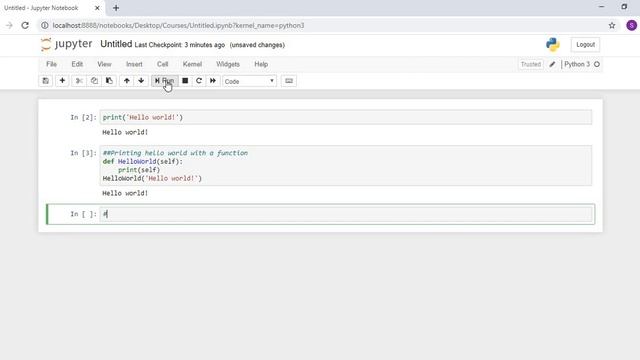This screenshot has width=640, height=360.
Task: Open the Widgets menu
Action: tap(228, 64)
